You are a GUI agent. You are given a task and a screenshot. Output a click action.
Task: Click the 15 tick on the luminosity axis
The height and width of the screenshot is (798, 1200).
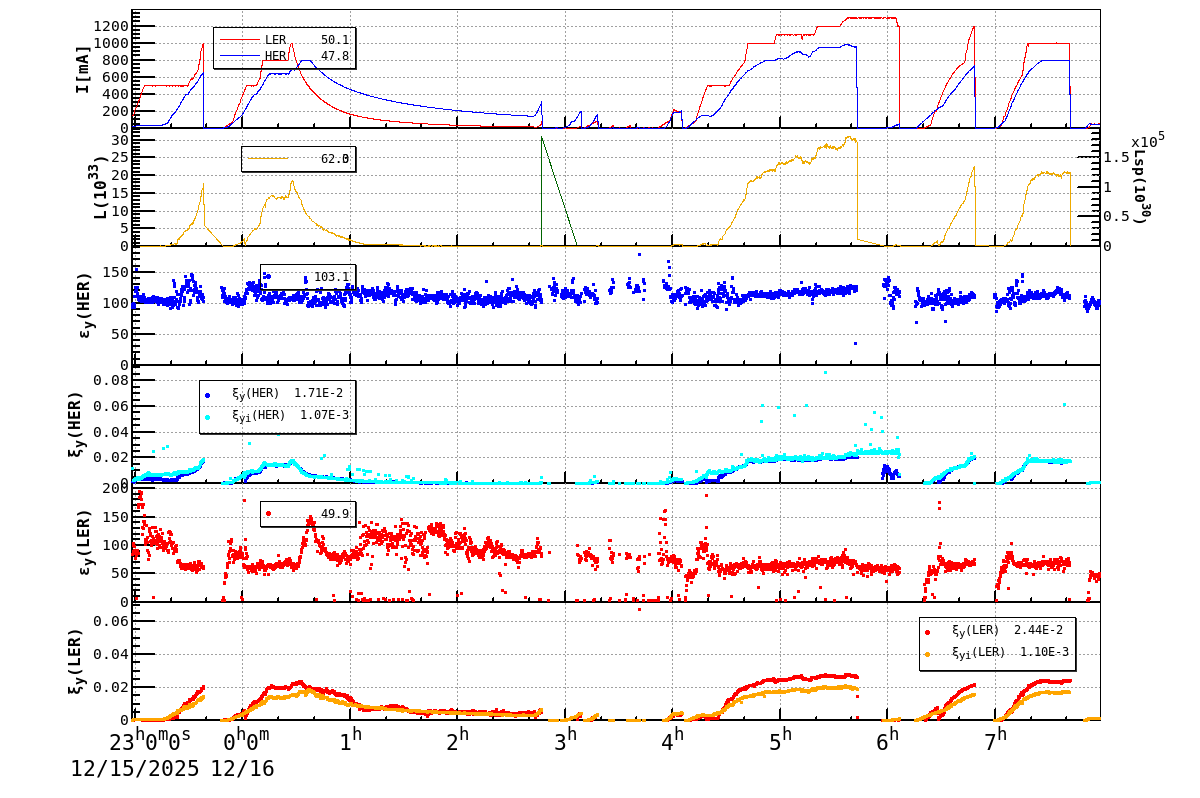tap(119, 193)
